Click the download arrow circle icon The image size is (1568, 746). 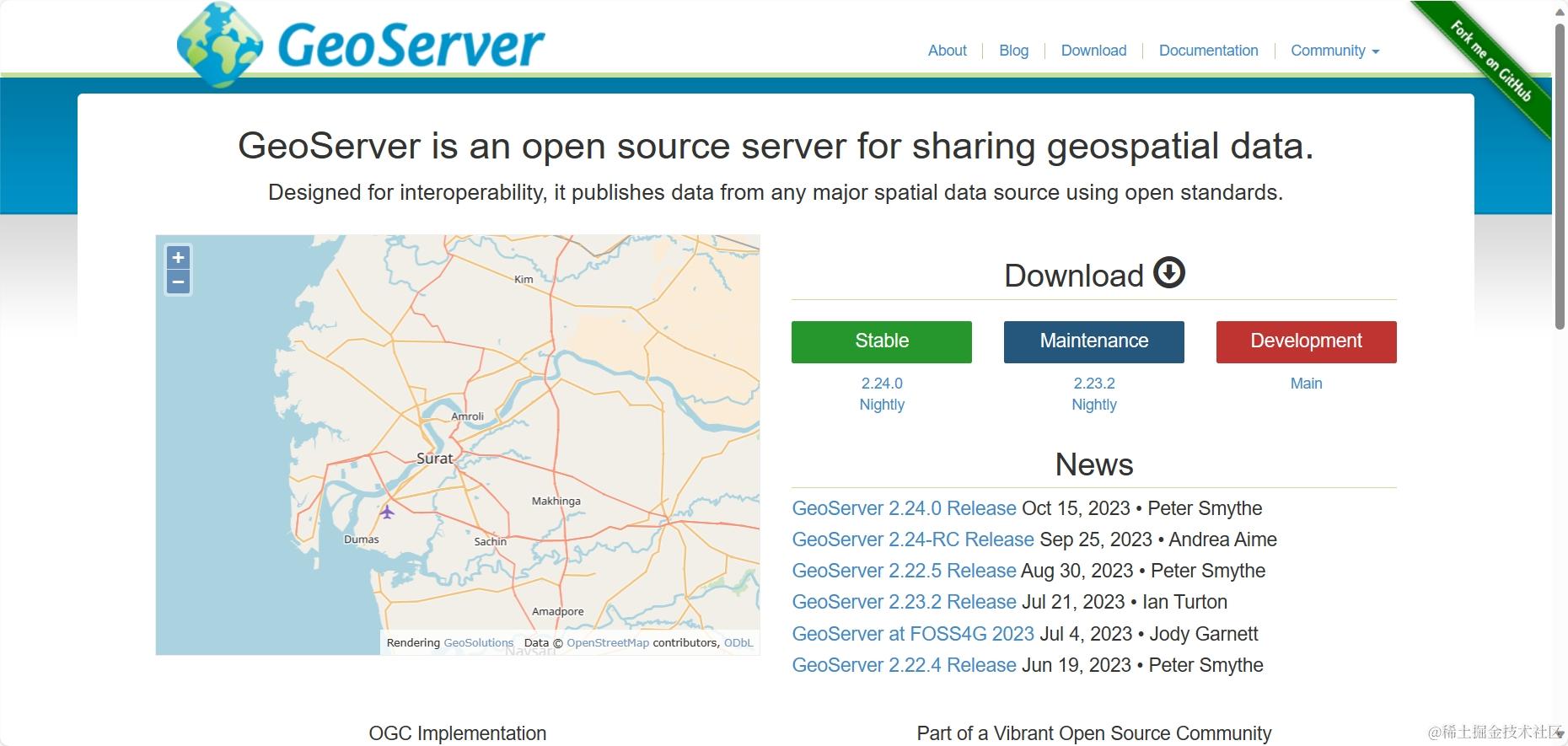(x=1169, y=272)
